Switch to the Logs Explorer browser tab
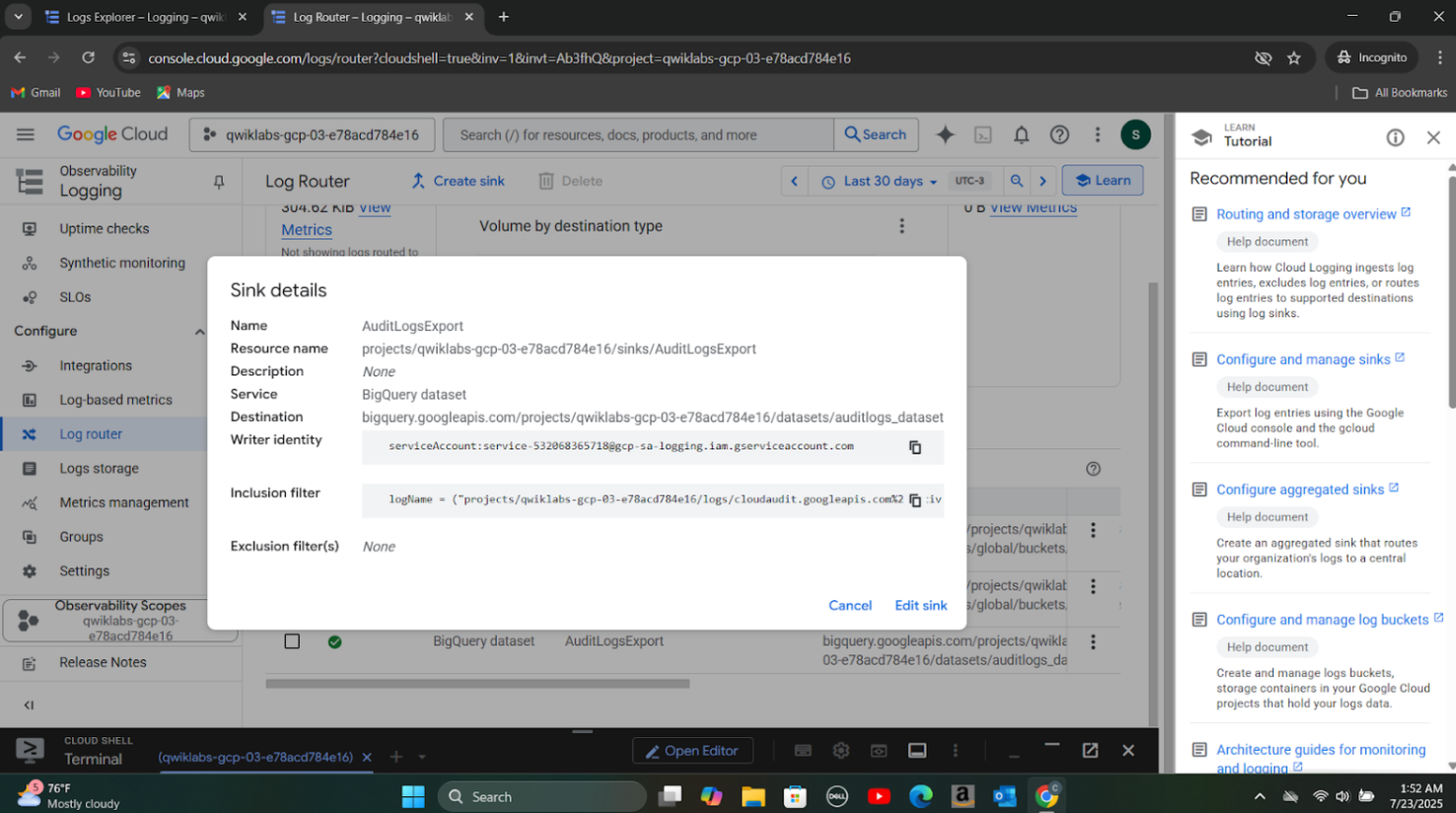This screenshot has height=813, width=1456. coord(146,17)
